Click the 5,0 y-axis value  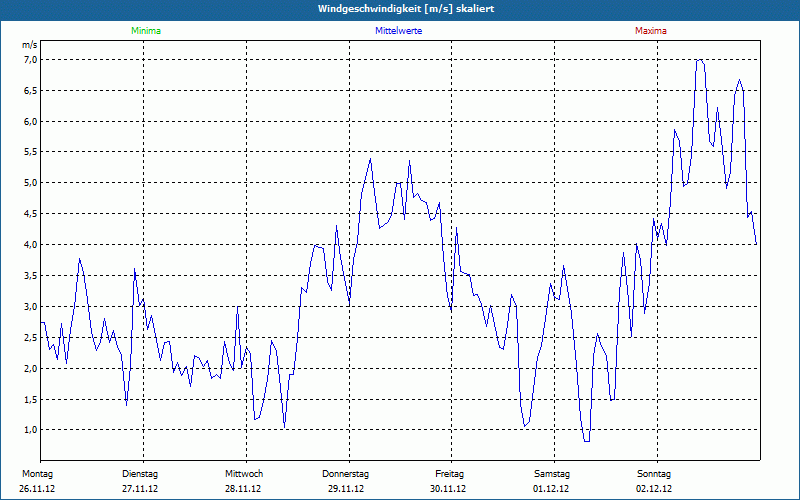click(x=30, y=183)
